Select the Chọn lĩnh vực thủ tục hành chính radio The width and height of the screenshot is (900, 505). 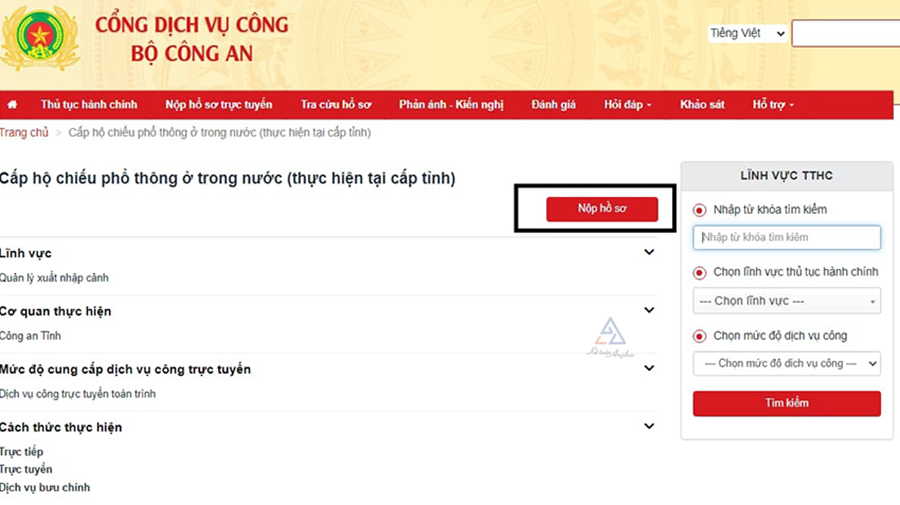click(700, 273)
